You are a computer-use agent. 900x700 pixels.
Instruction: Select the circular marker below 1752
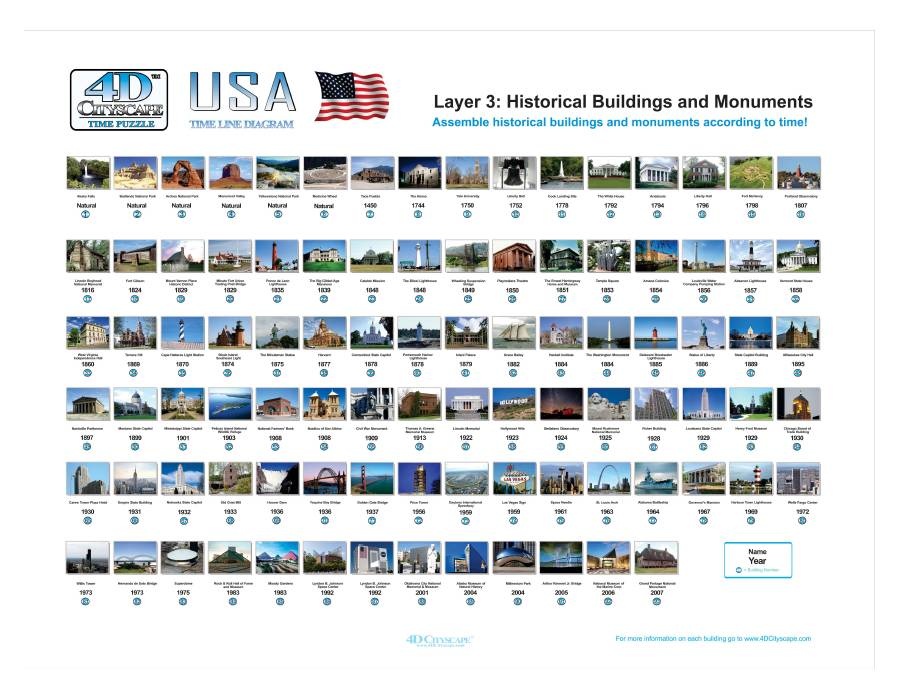coord(515,215)
